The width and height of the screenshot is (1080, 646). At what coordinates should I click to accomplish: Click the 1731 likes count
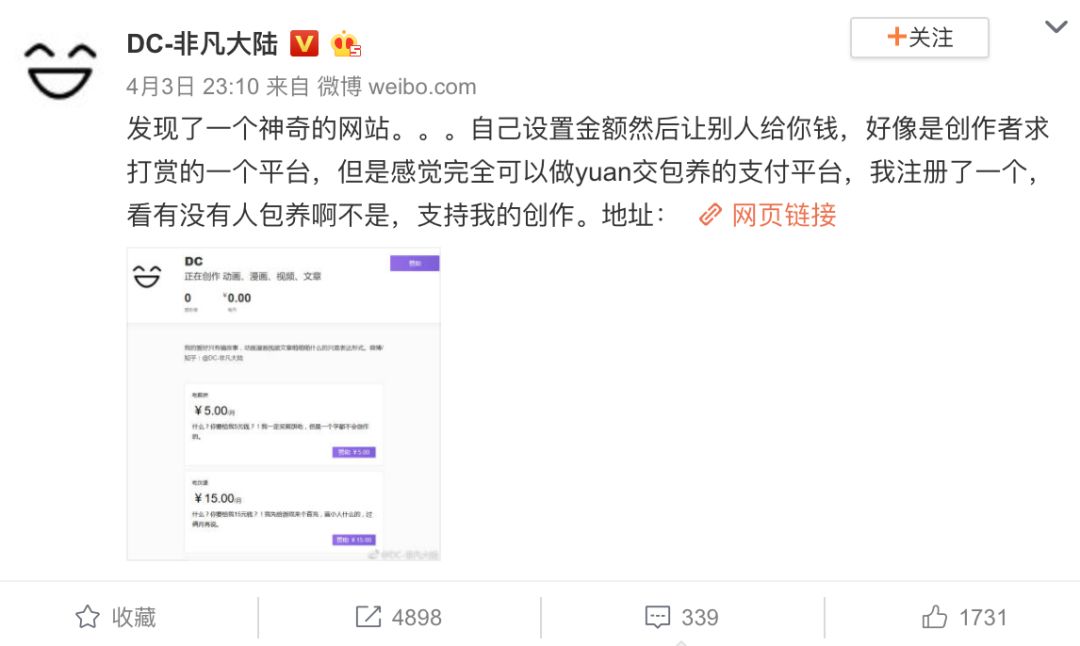983,617
